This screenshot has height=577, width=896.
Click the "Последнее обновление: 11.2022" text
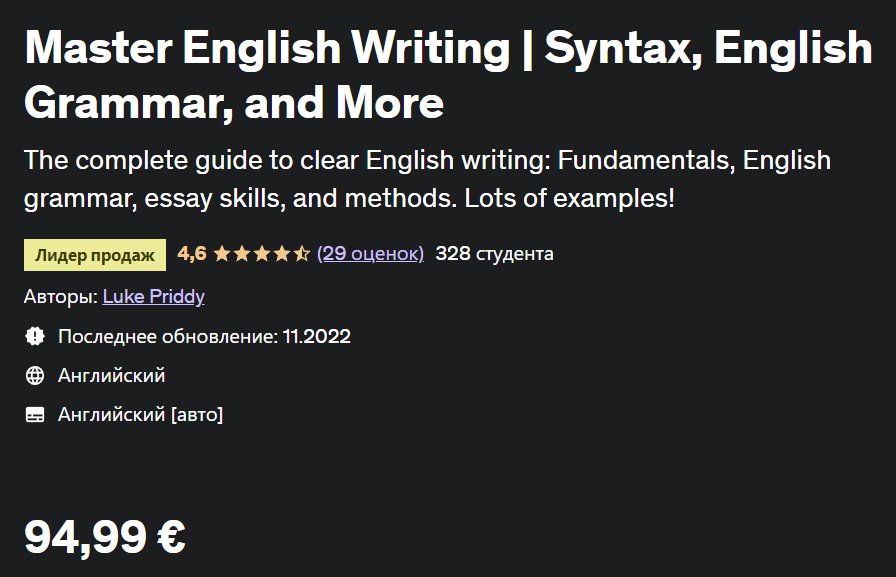pyautogui.click(x=204, y=337)
